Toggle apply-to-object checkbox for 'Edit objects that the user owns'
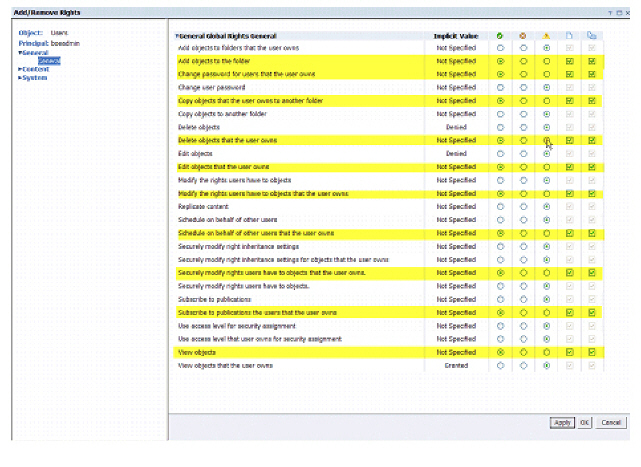 [569, 167]
